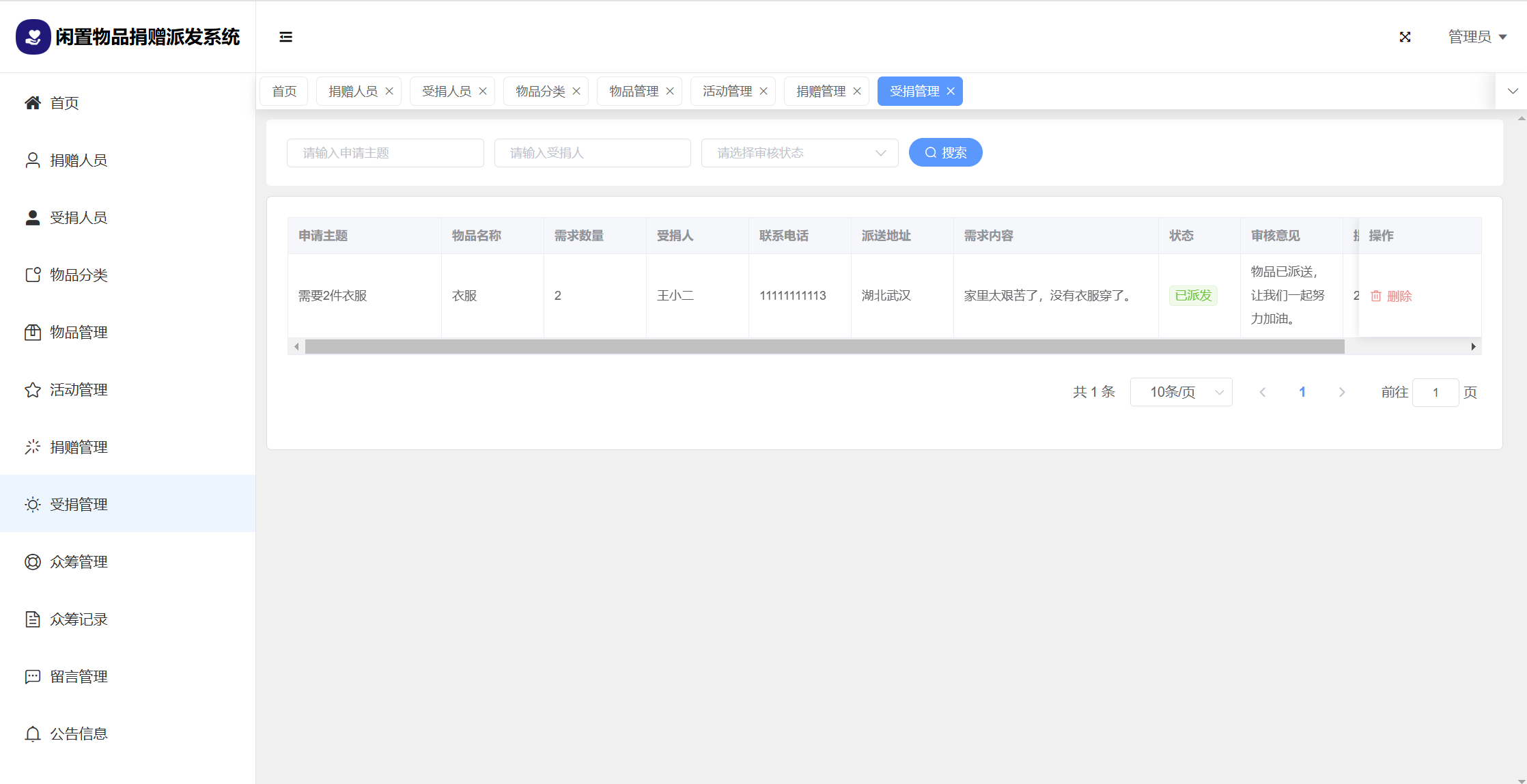The height and width of the screenshot is (784, 1527).
Task: Expand the 请选择审核状态 dropdown
Action: tap(799, 153)
